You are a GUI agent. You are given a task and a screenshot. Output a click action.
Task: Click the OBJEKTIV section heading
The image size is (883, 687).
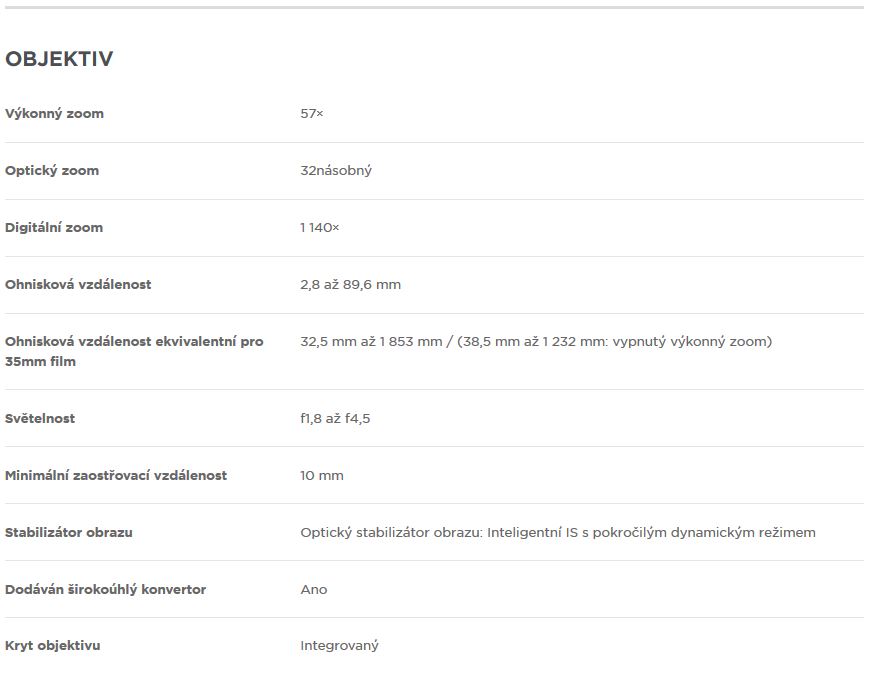click(59, 59)
